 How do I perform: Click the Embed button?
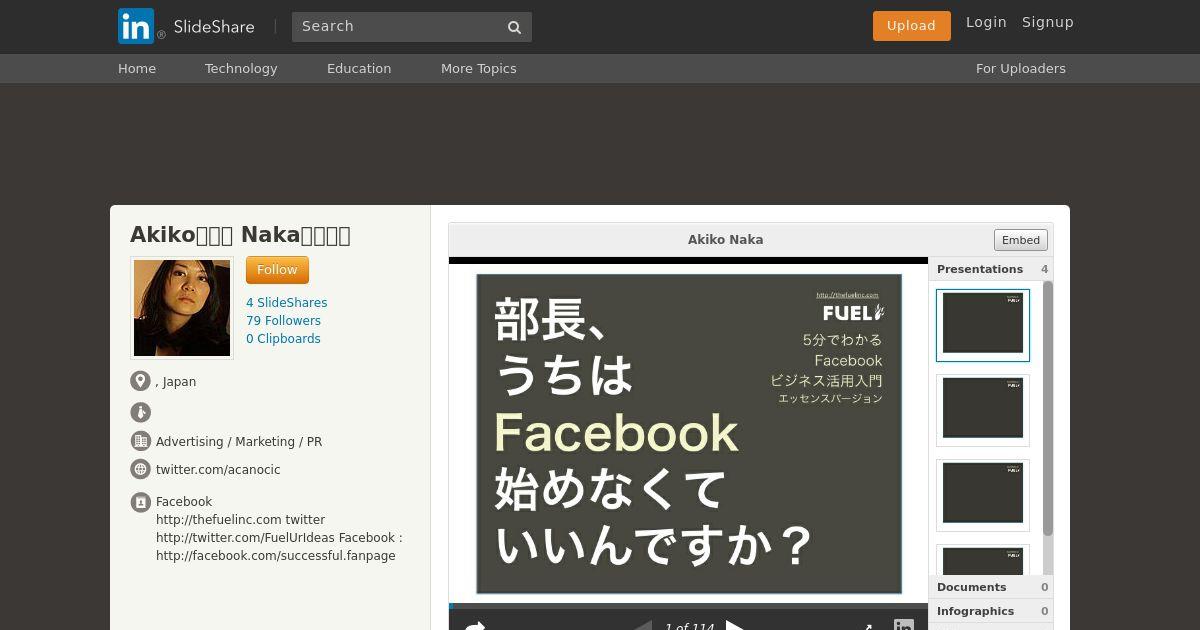click(x=1021, y=240)
